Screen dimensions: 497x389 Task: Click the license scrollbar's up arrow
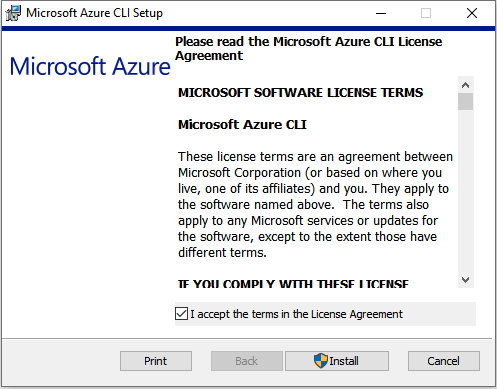(466, 85)
